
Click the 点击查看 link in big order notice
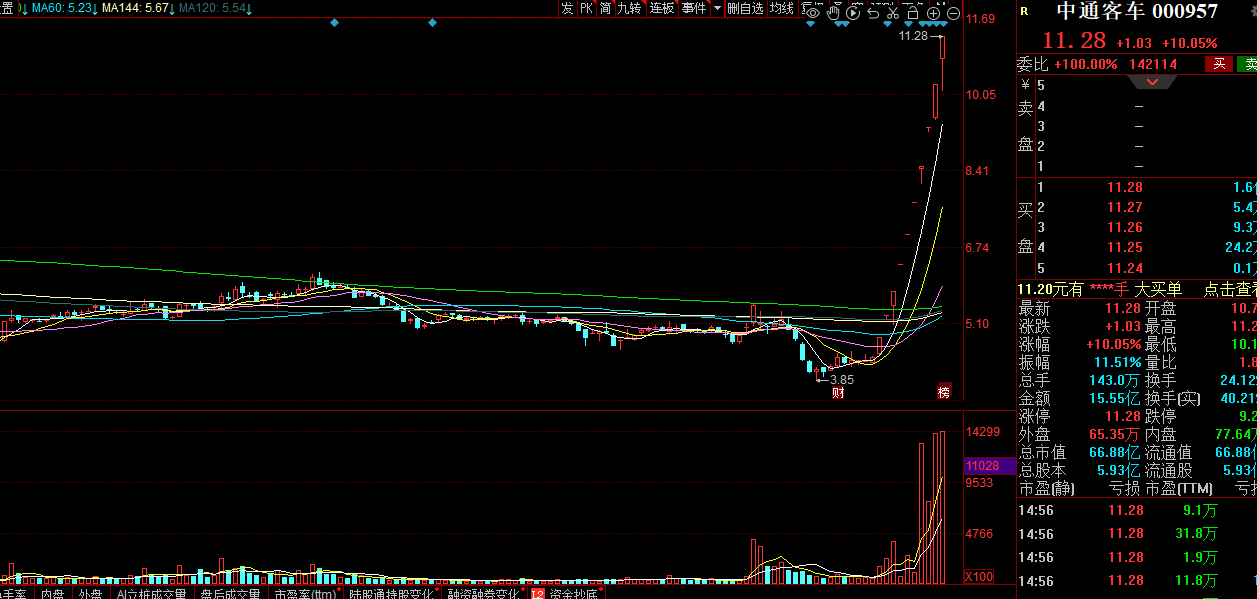1229,289
